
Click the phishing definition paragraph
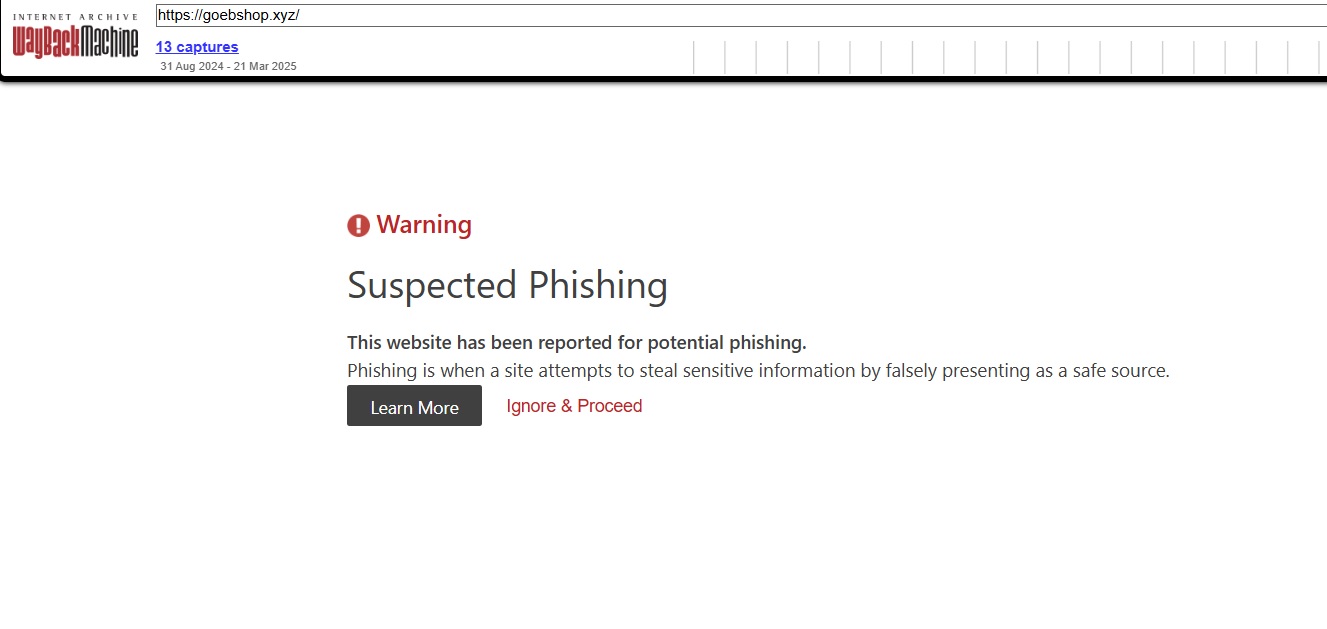pos(758,371)
